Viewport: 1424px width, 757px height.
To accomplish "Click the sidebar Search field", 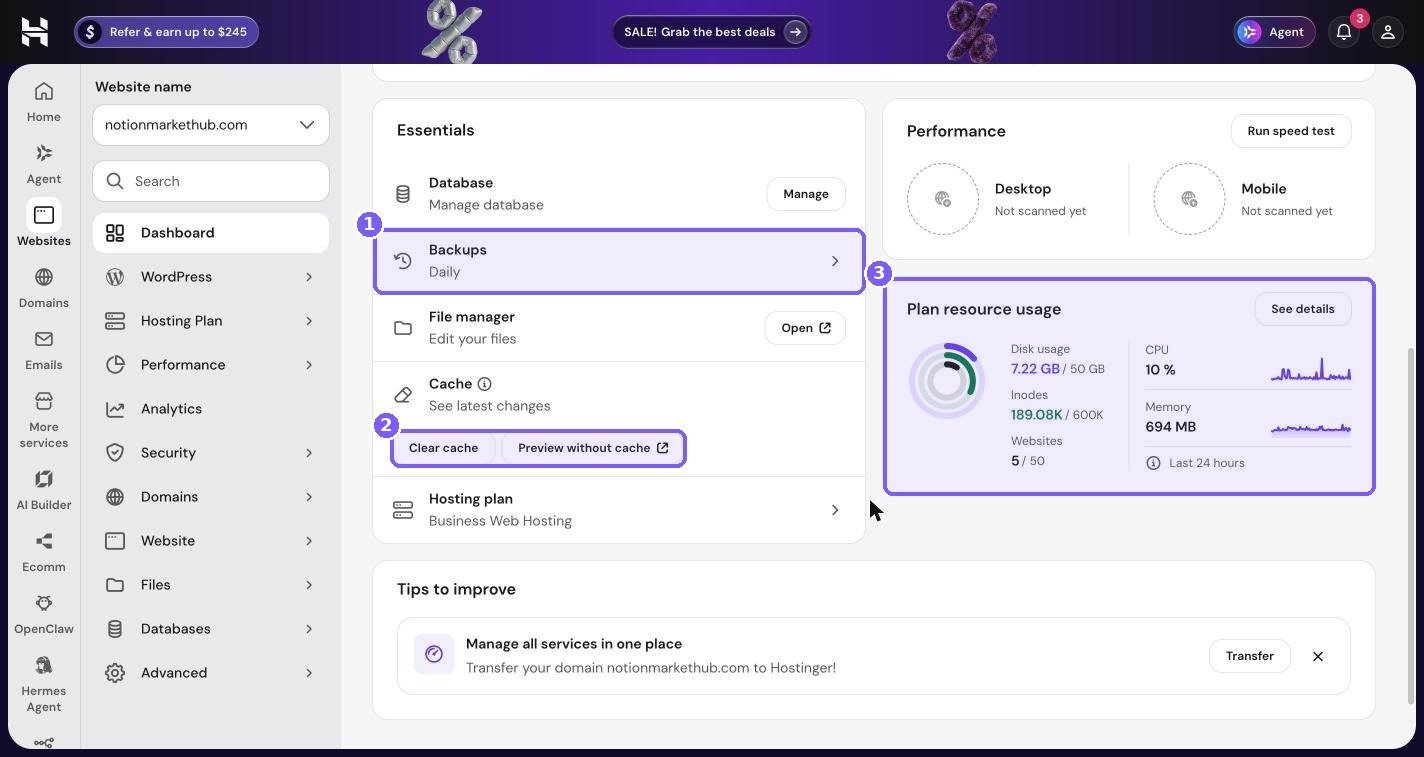I will point(211,181).
